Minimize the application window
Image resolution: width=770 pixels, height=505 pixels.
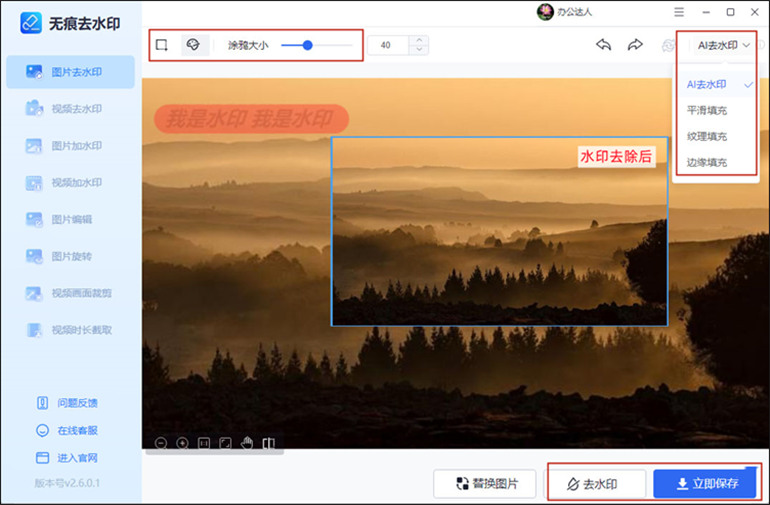(x=706, y=12)
